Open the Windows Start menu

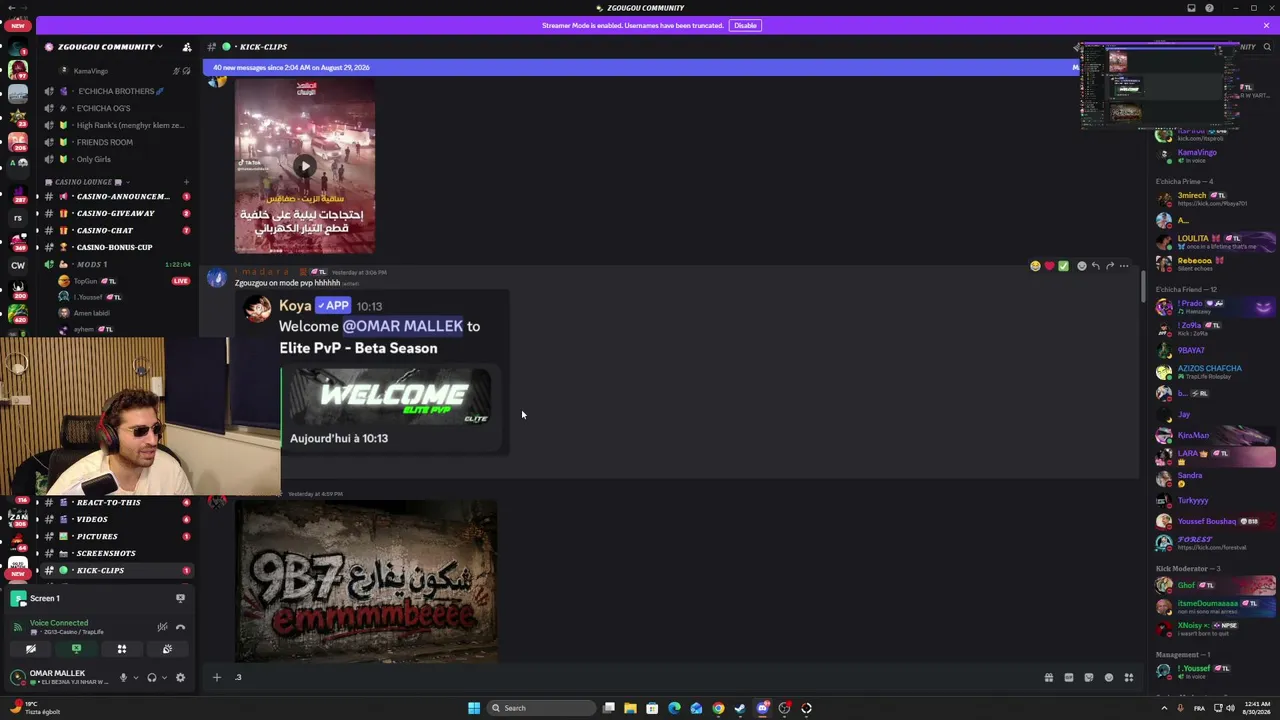point(474,708)
